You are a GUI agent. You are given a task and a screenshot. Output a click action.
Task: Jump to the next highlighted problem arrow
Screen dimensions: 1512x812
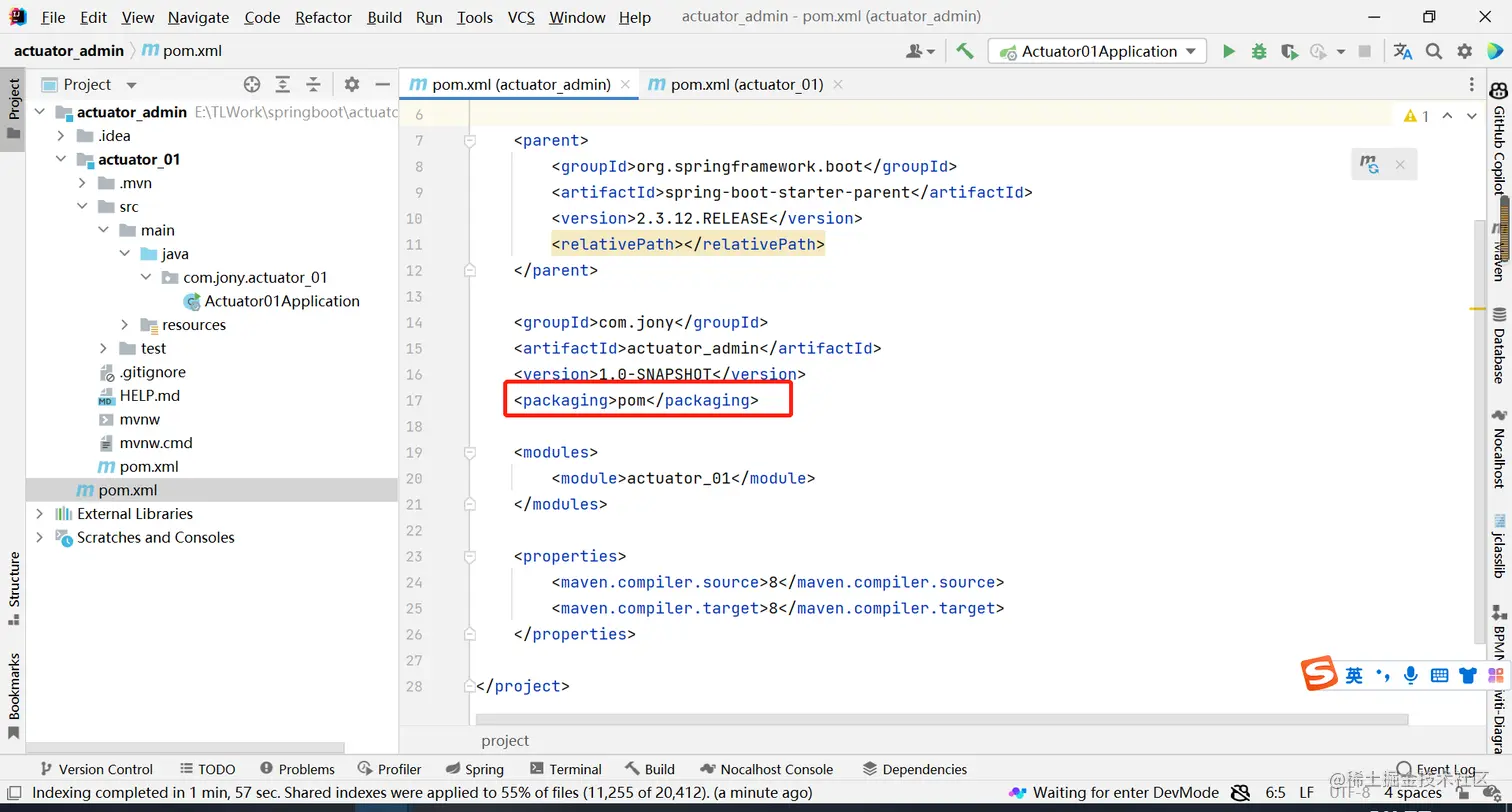[1472, 116]
